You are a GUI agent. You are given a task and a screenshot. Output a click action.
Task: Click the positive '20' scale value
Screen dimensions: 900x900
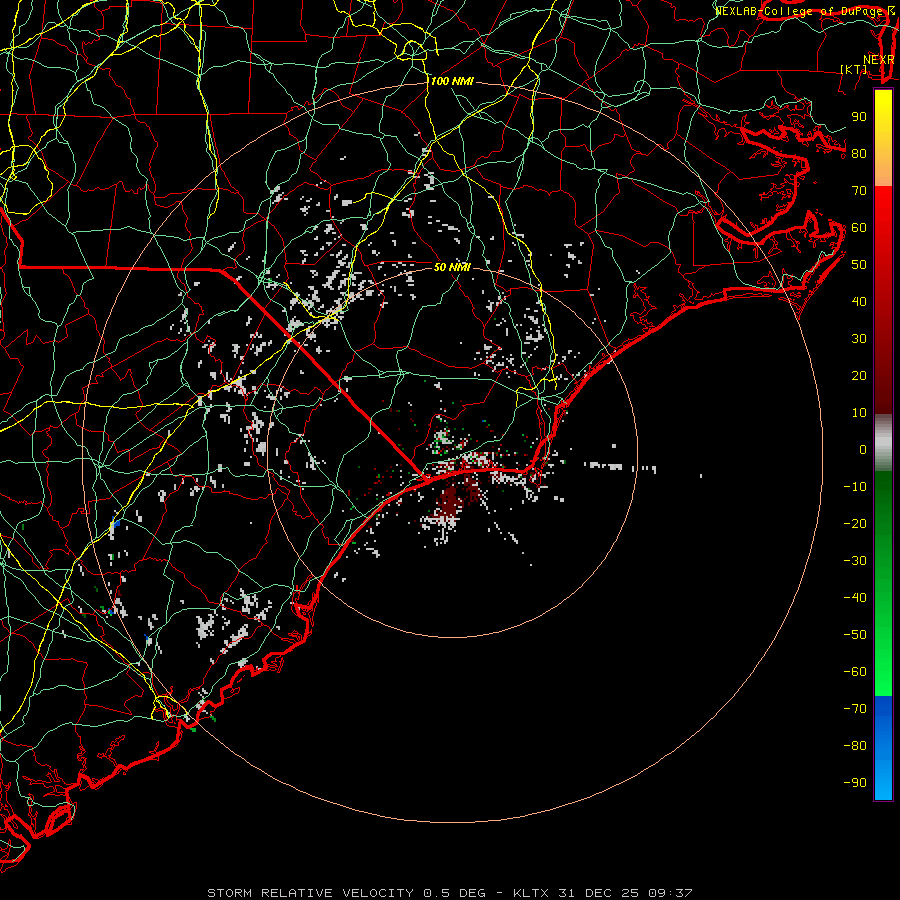tap(859, 376)
